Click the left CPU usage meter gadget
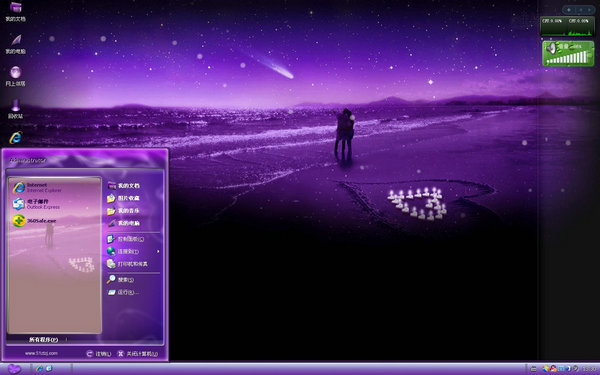 tap(554, 27)
